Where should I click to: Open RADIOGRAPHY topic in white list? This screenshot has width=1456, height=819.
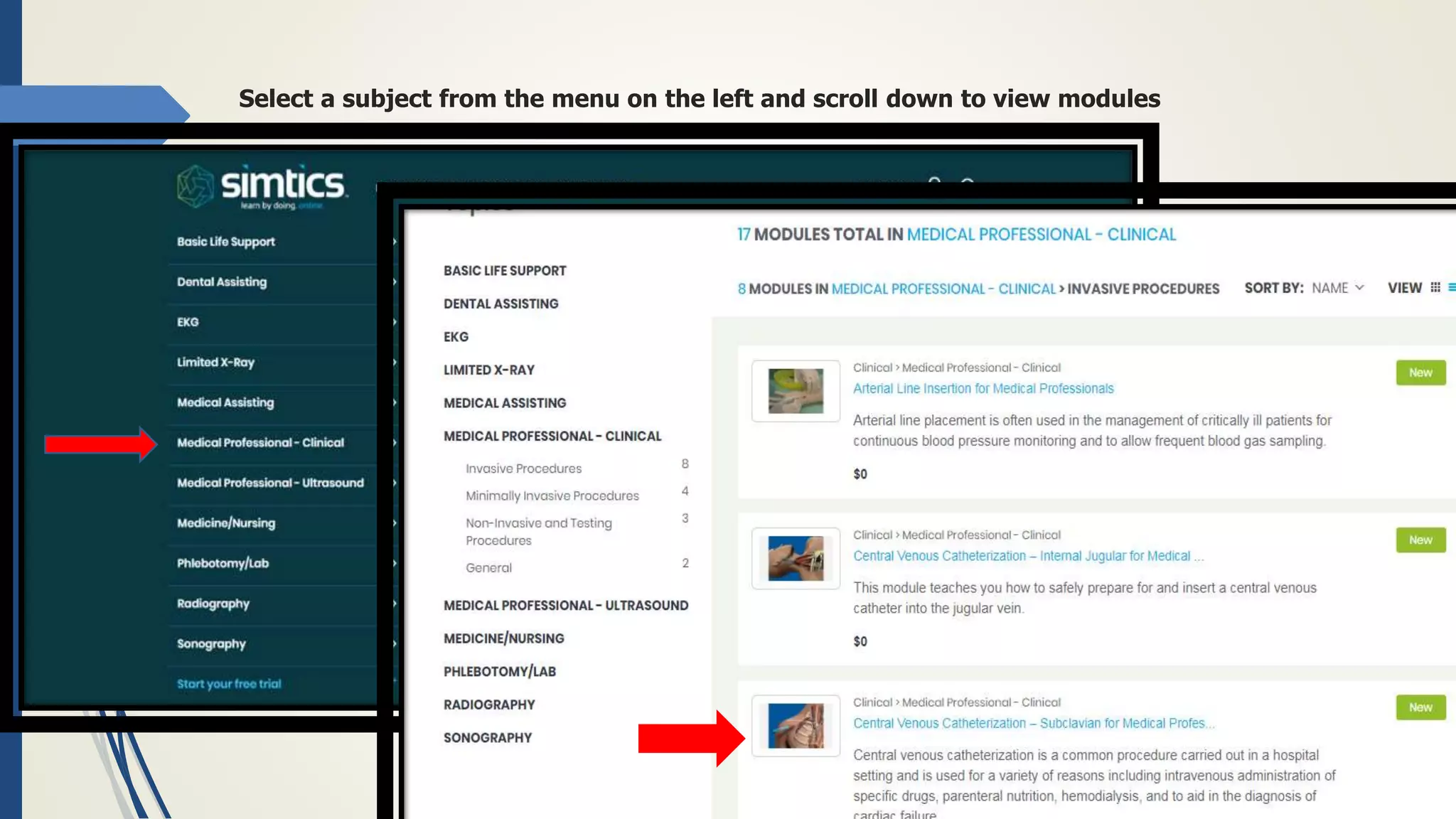click(x=489, y=705)
